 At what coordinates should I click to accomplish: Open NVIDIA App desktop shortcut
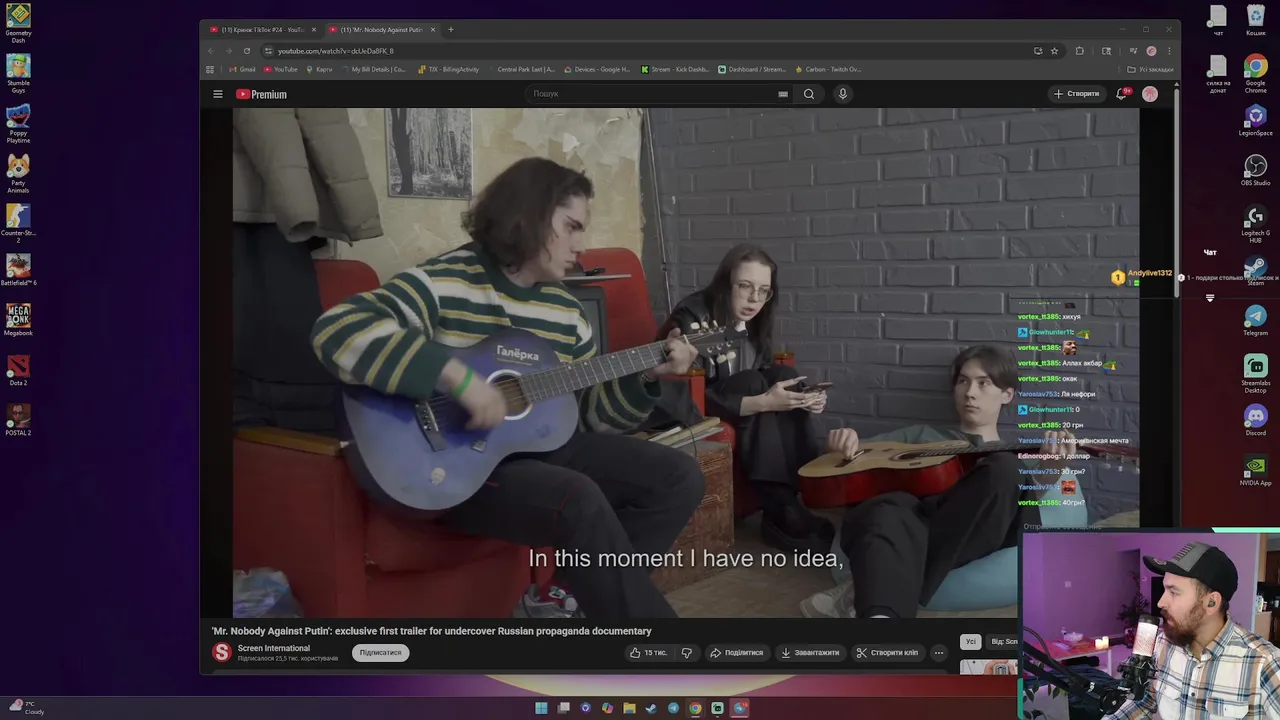click(x=1255, y=470)
